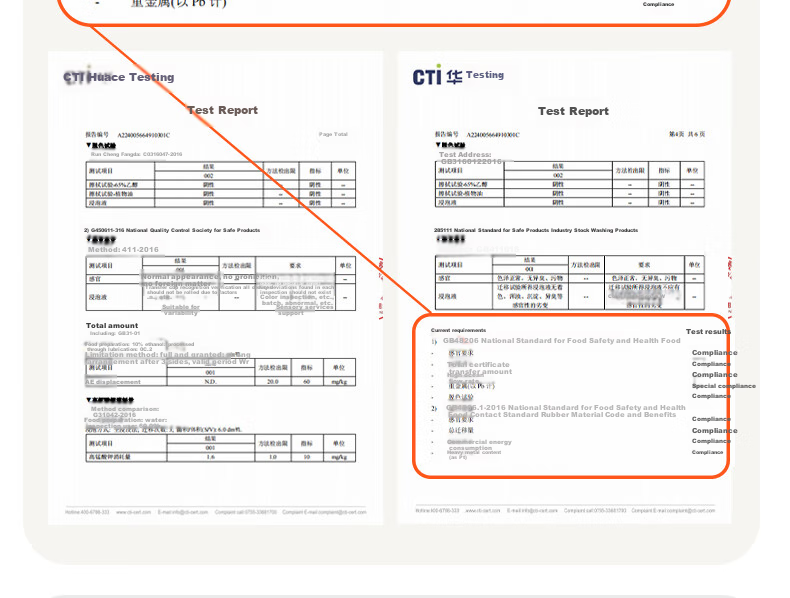Click the N.D. result cell in left table
Viewport: 790px width, 598px height.
[211, 382]
